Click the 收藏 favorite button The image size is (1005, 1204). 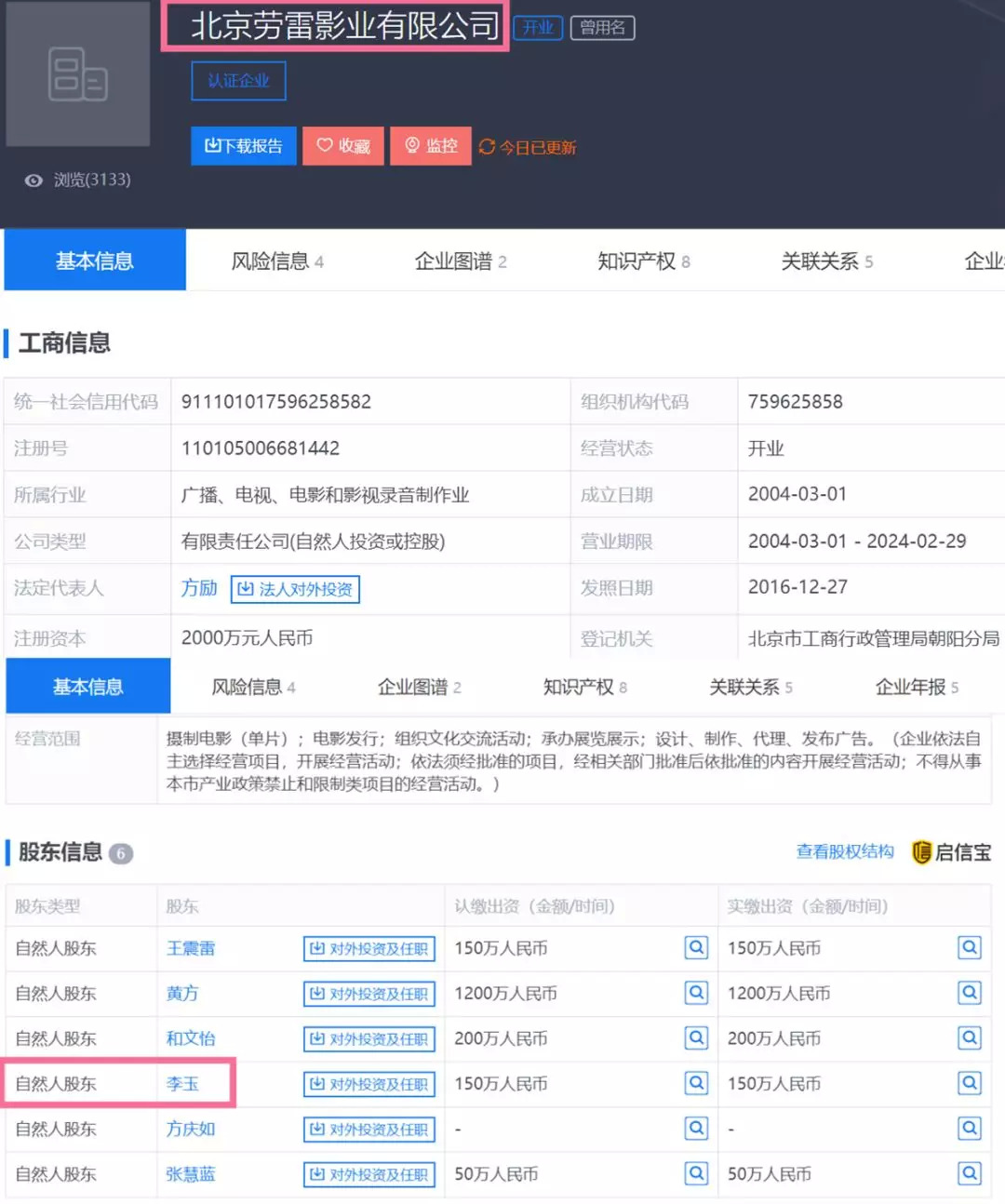tap(342, 146)
